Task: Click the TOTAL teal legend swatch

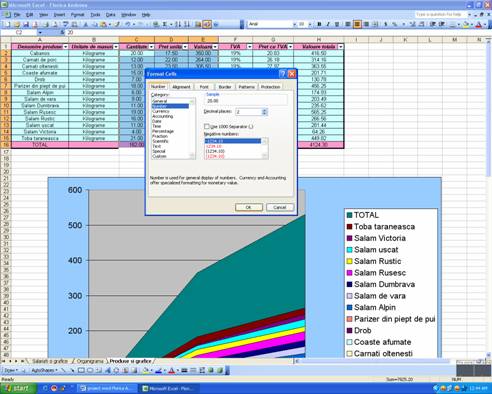Action: [x=349, y=215]
